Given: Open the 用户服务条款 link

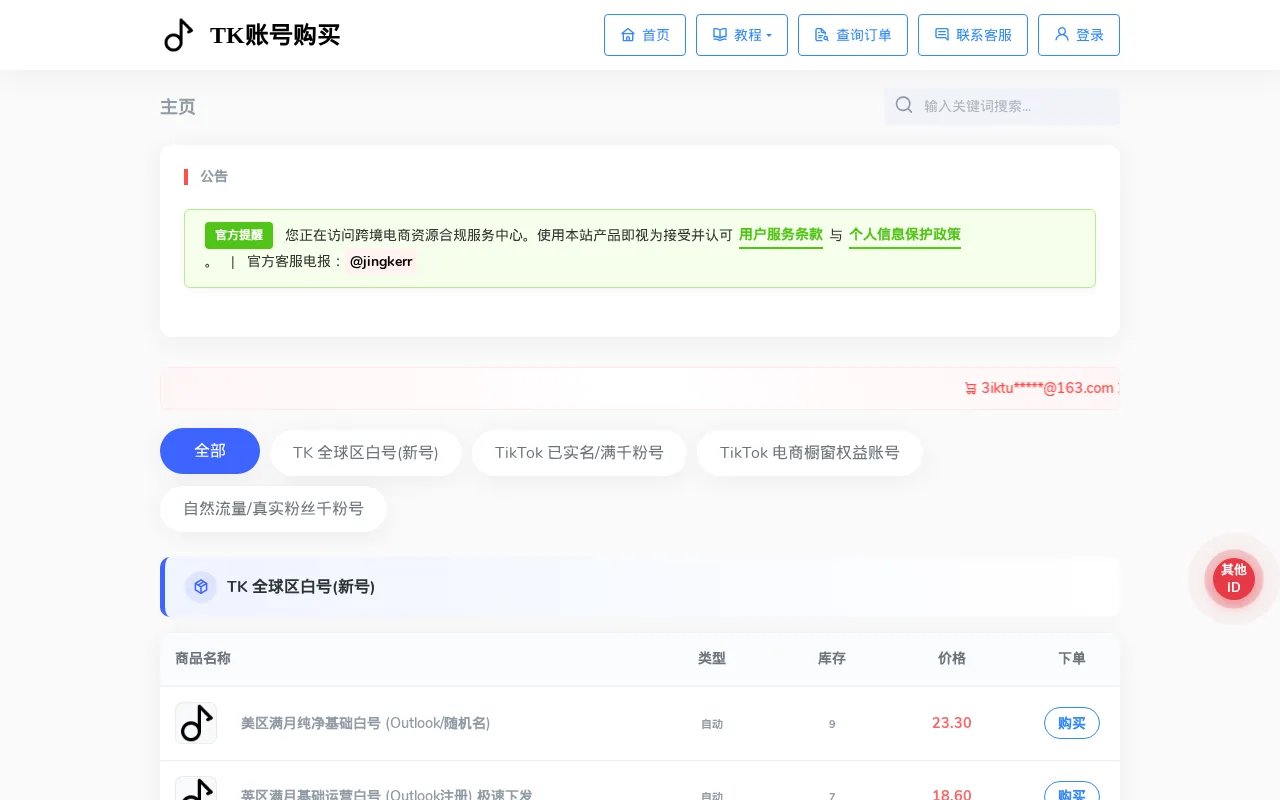Looking at the screenshot, I should (x=781, y=235).
